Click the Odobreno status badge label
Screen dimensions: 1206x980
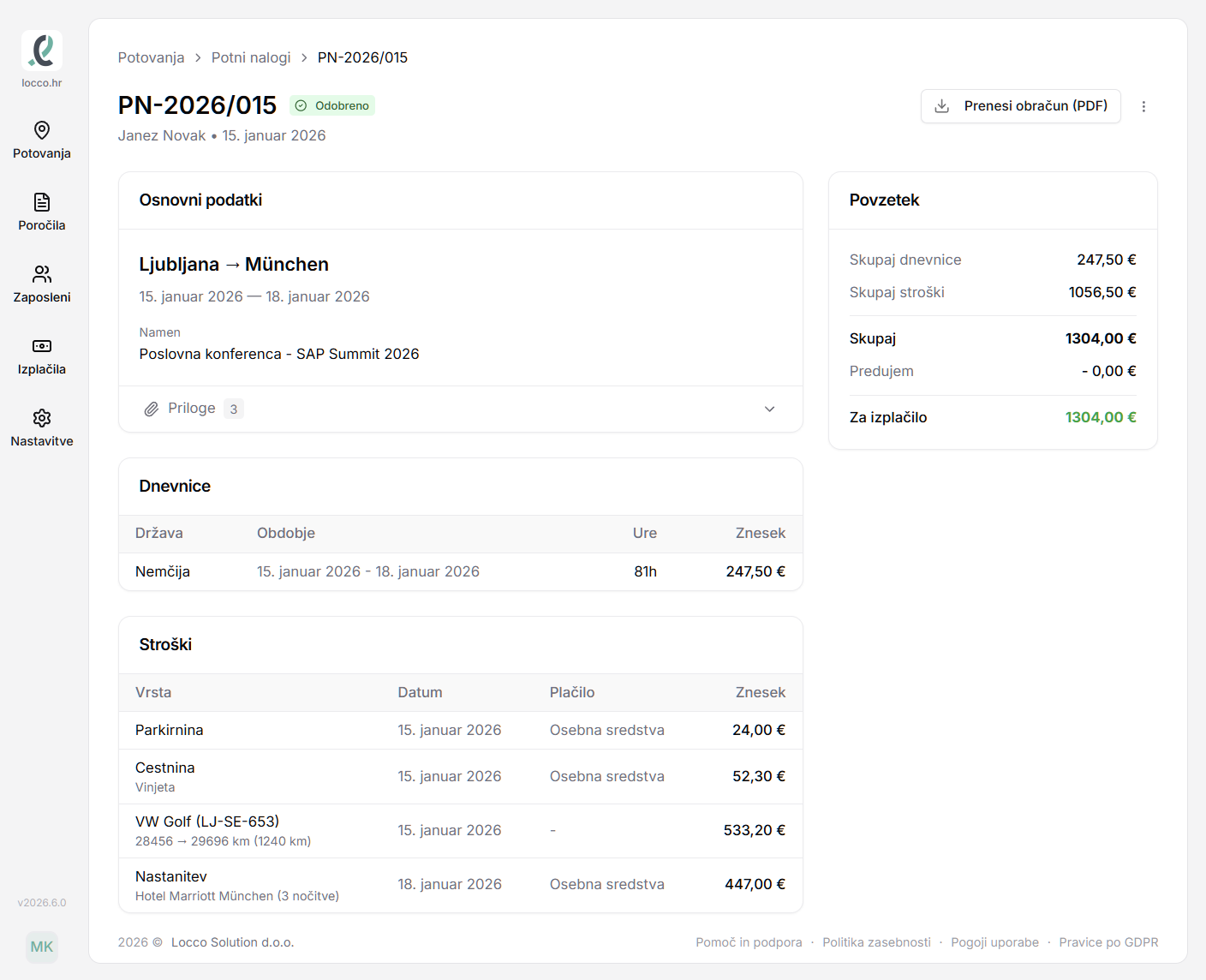[x=342, y=106]
